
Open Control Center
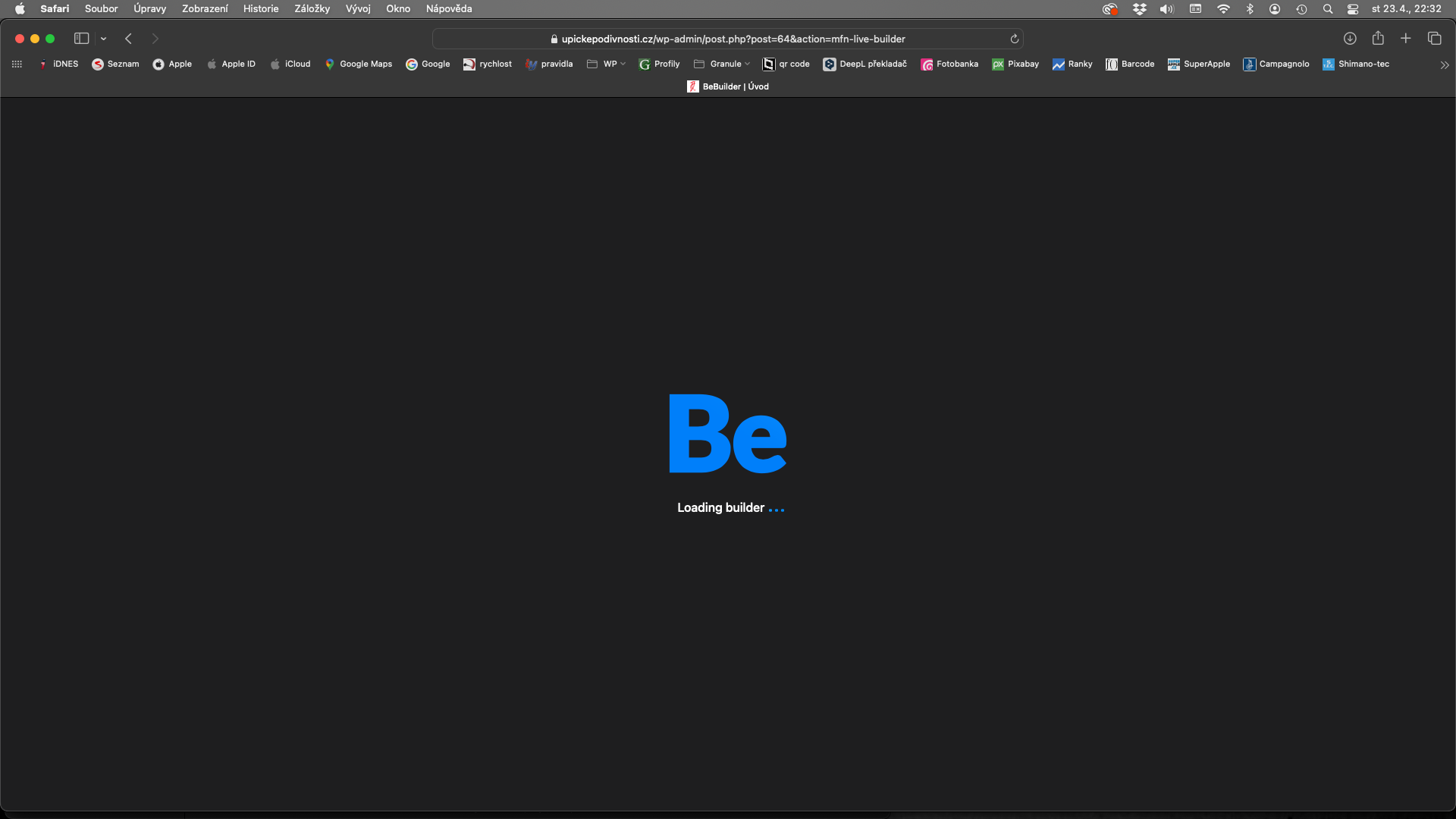pyautogui.click(x=1353, y=9)
